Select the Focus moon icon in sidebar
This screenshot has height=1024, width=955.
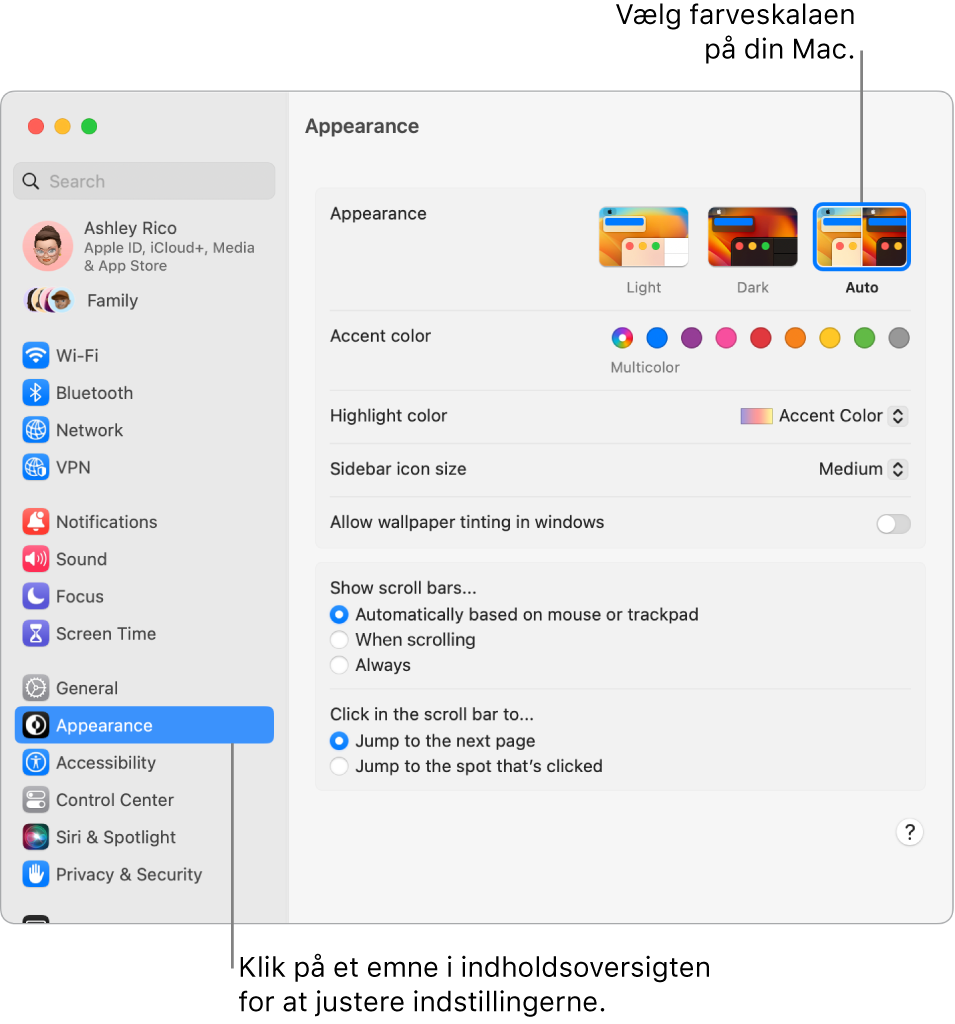tap(36, 596)
